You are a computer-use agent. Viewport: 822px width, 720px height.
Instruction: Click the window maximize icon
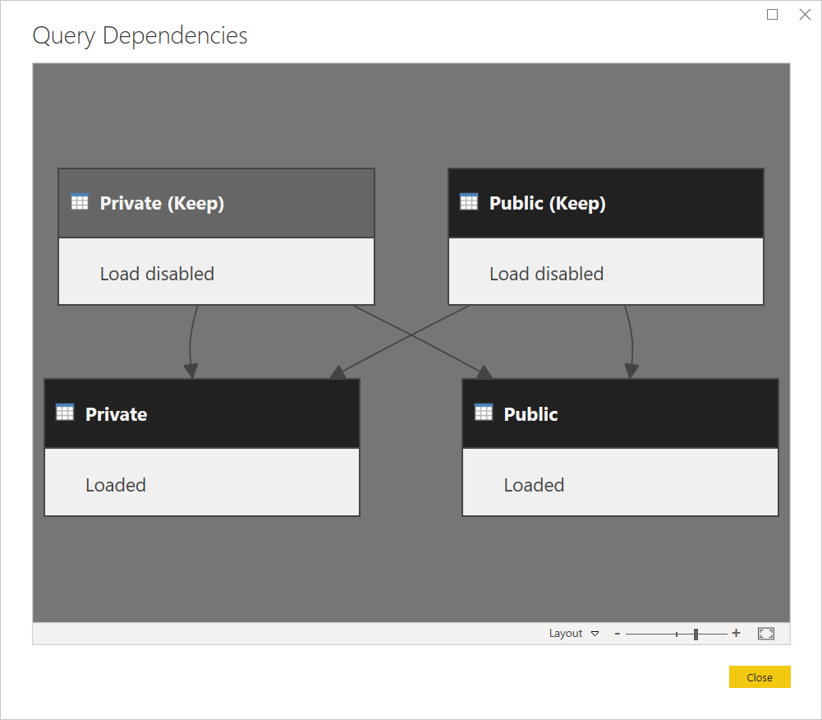(771, 15)
